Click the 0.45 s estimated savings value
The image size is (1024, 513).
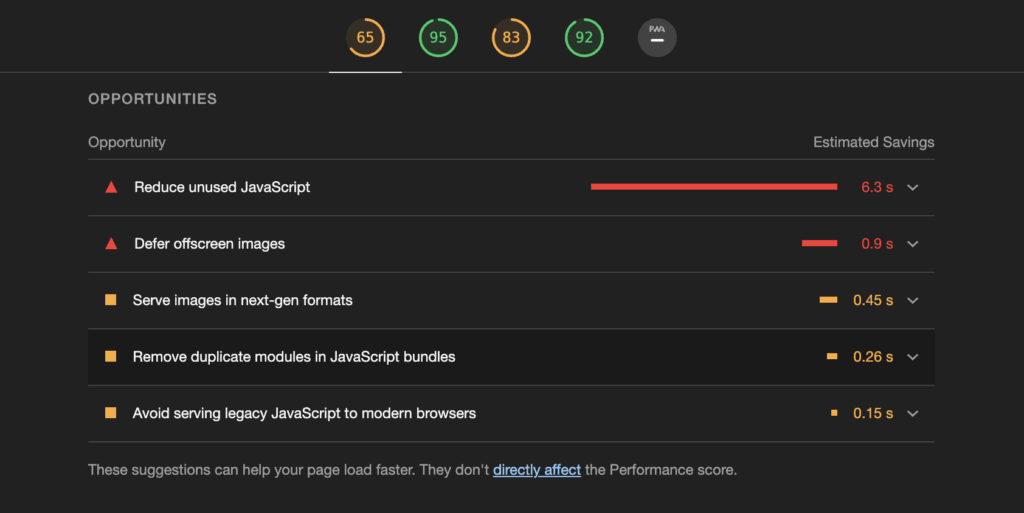[873, 300]
